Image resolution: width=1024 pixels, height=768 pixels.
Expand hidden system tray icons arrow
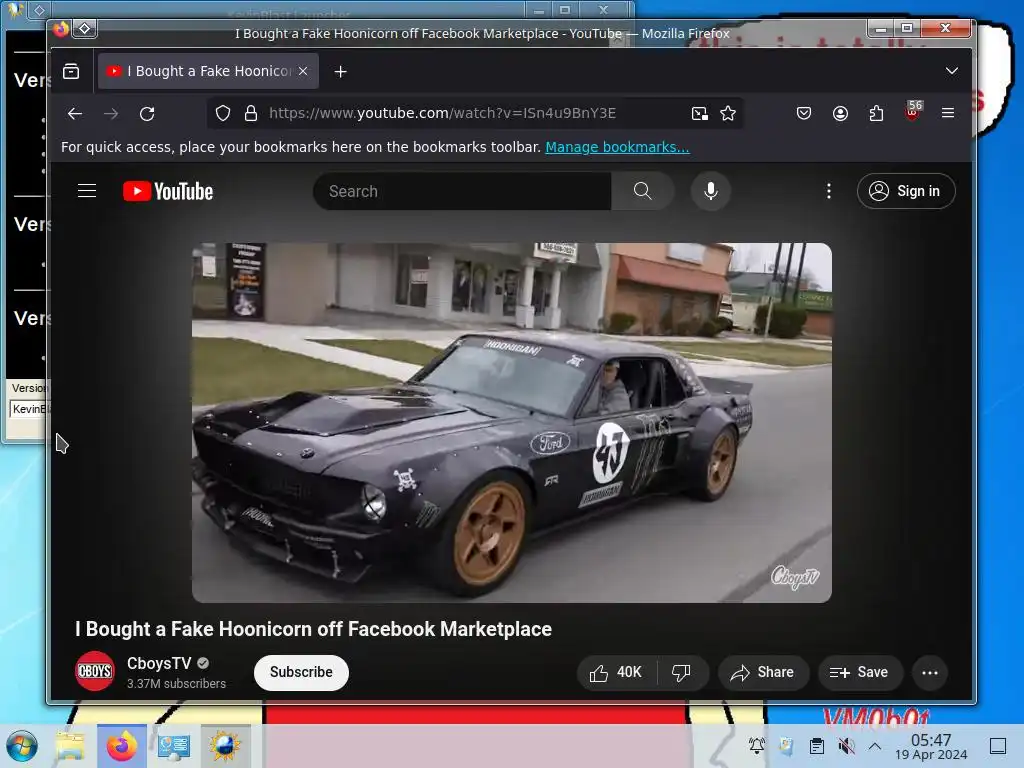click(x=875, y=746)
